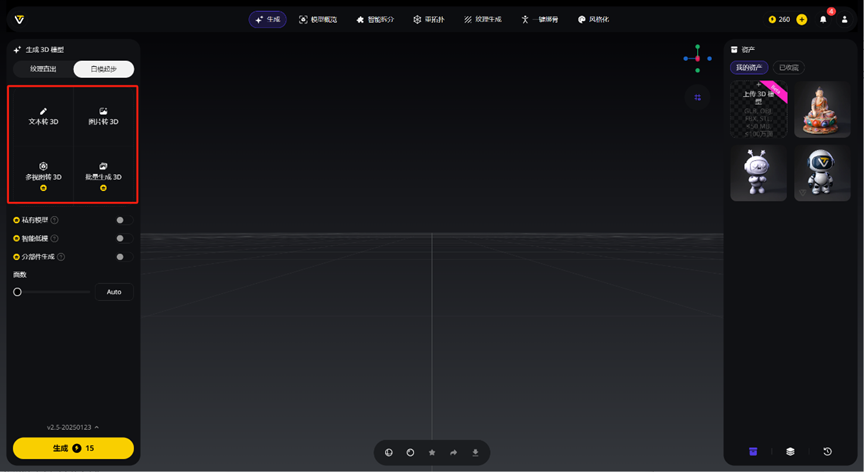Turn on the 分部件生成 part generation switch

point(122,257)
